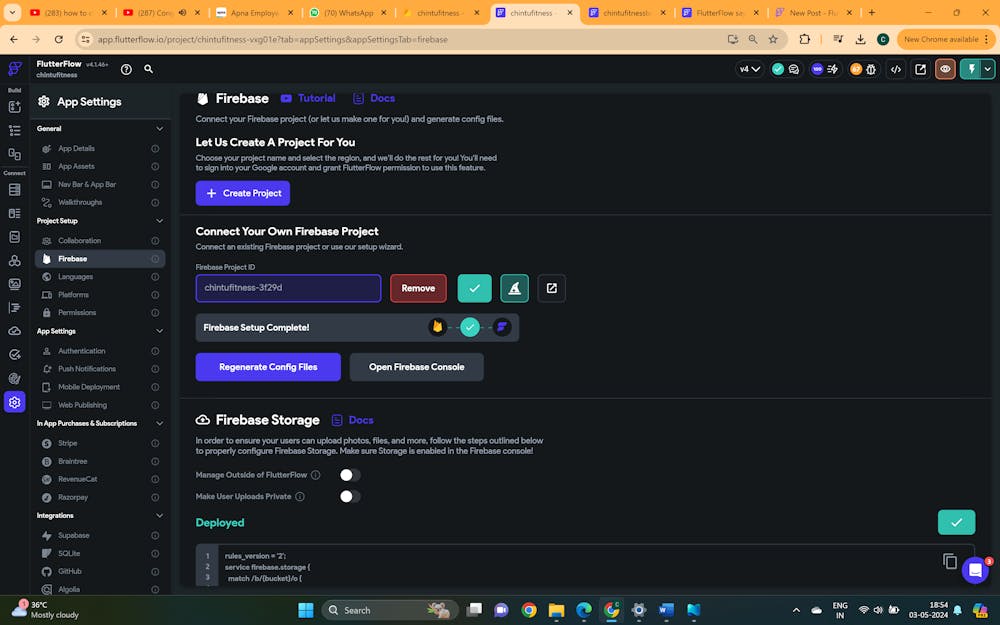The image size is (1000, 625).
Task: Click info icon next to Make User Uploads Private
Action: 300,497
